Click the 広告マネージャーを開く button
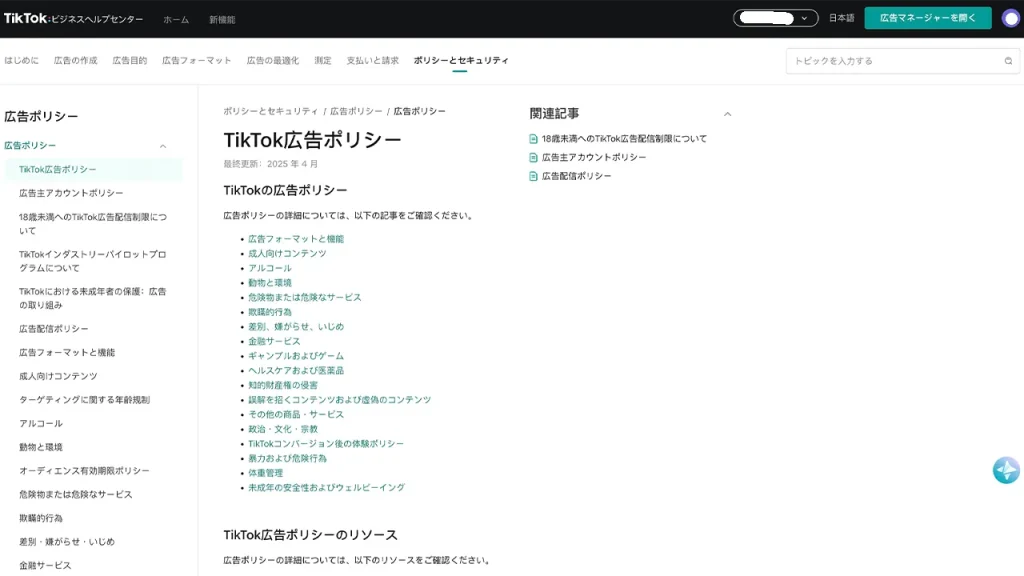The image size is (1024, 576). [927, 18]
